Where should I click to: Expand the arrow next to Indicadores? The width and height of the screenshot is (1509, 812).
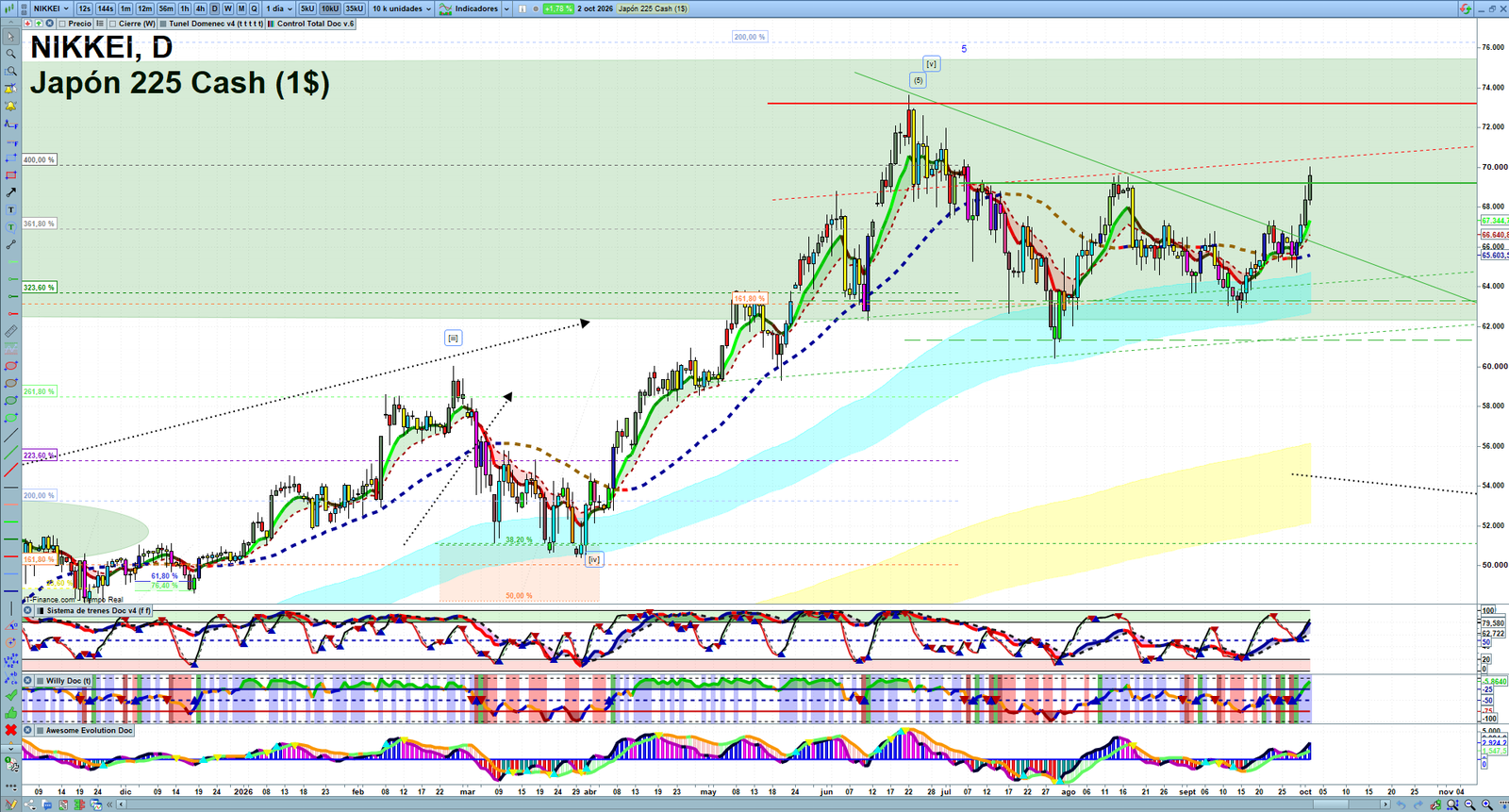tap(506, 8)
